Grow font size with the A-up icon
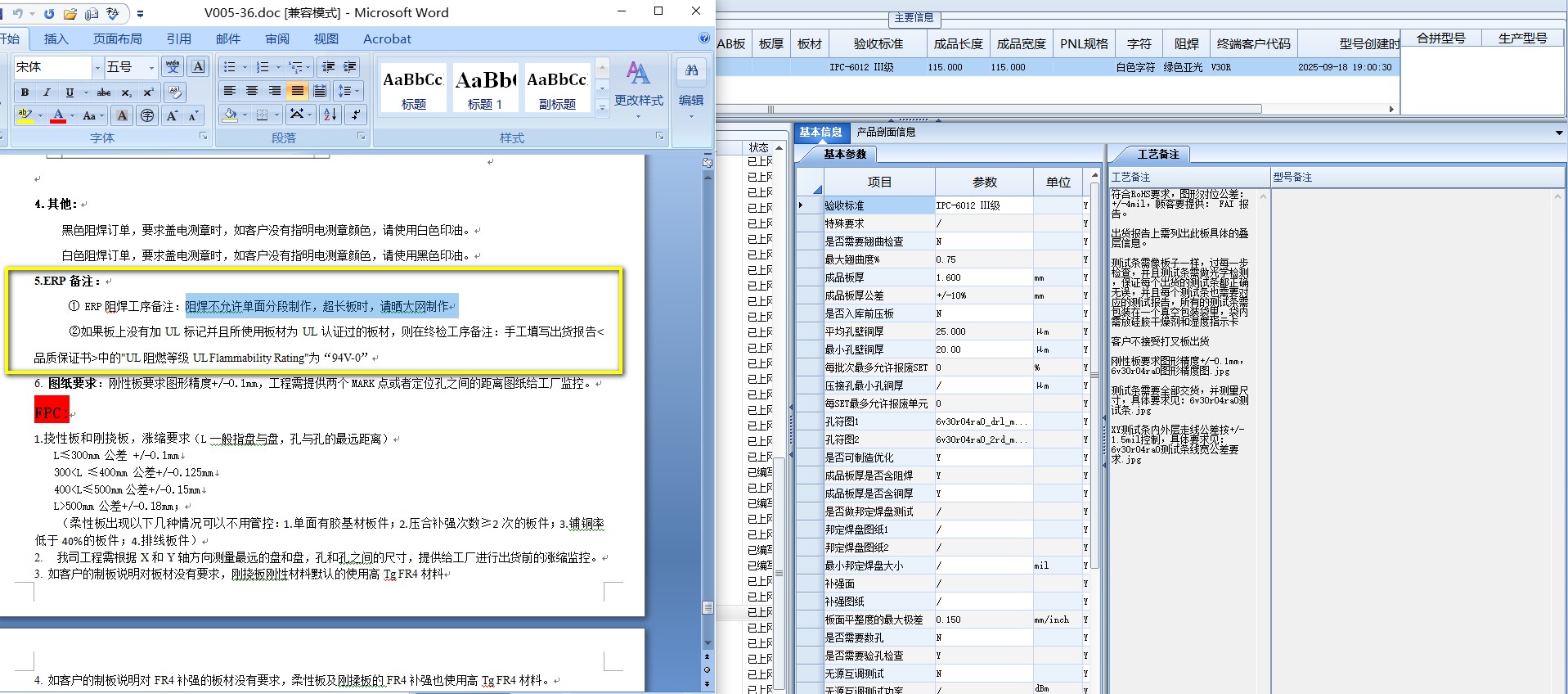Viewport: 1568px width, 694px height. pyautogui.click(x=172, y=115)
